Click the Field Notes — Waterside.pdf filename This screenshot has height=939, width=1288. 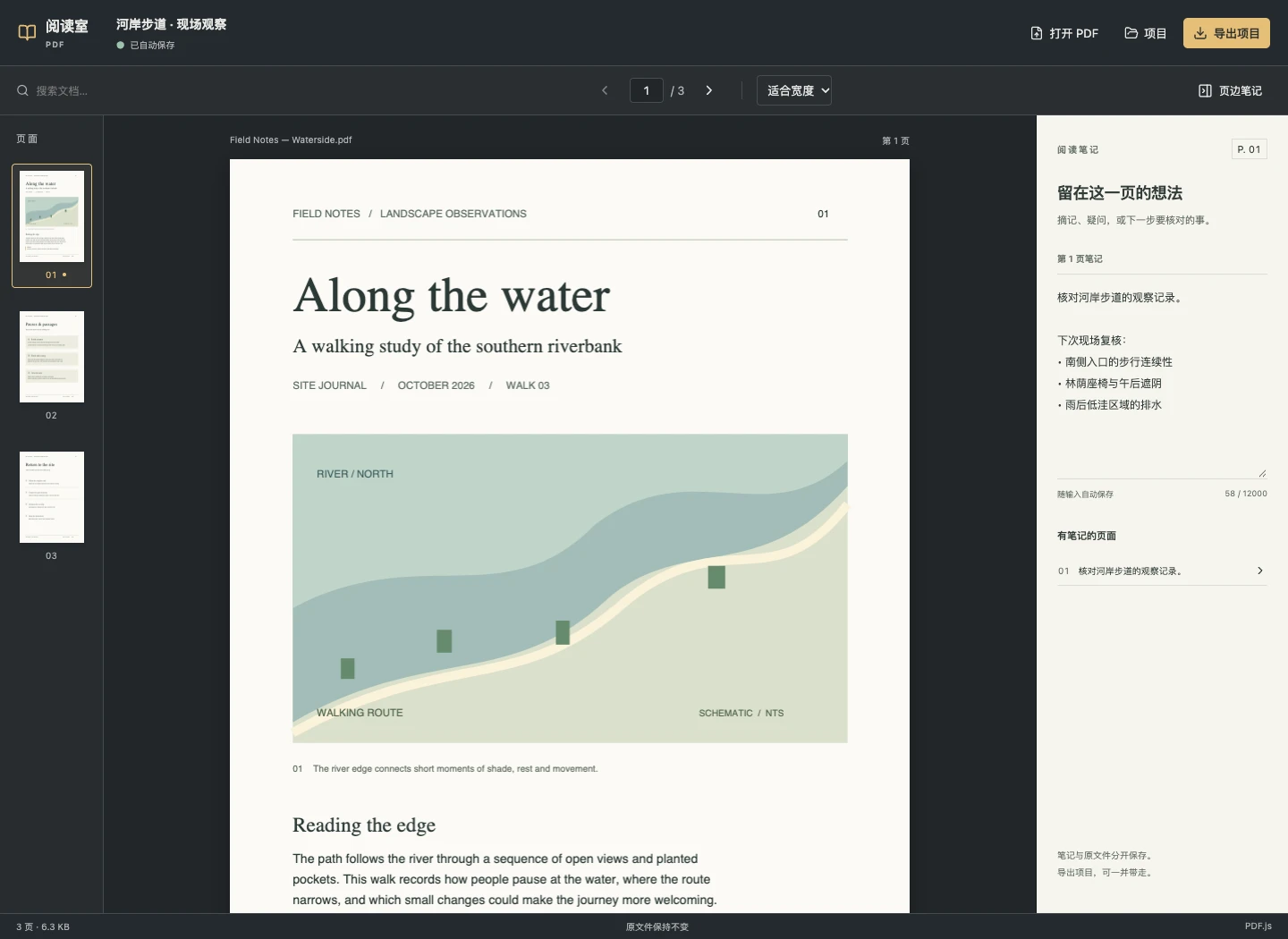coord(291,140)
